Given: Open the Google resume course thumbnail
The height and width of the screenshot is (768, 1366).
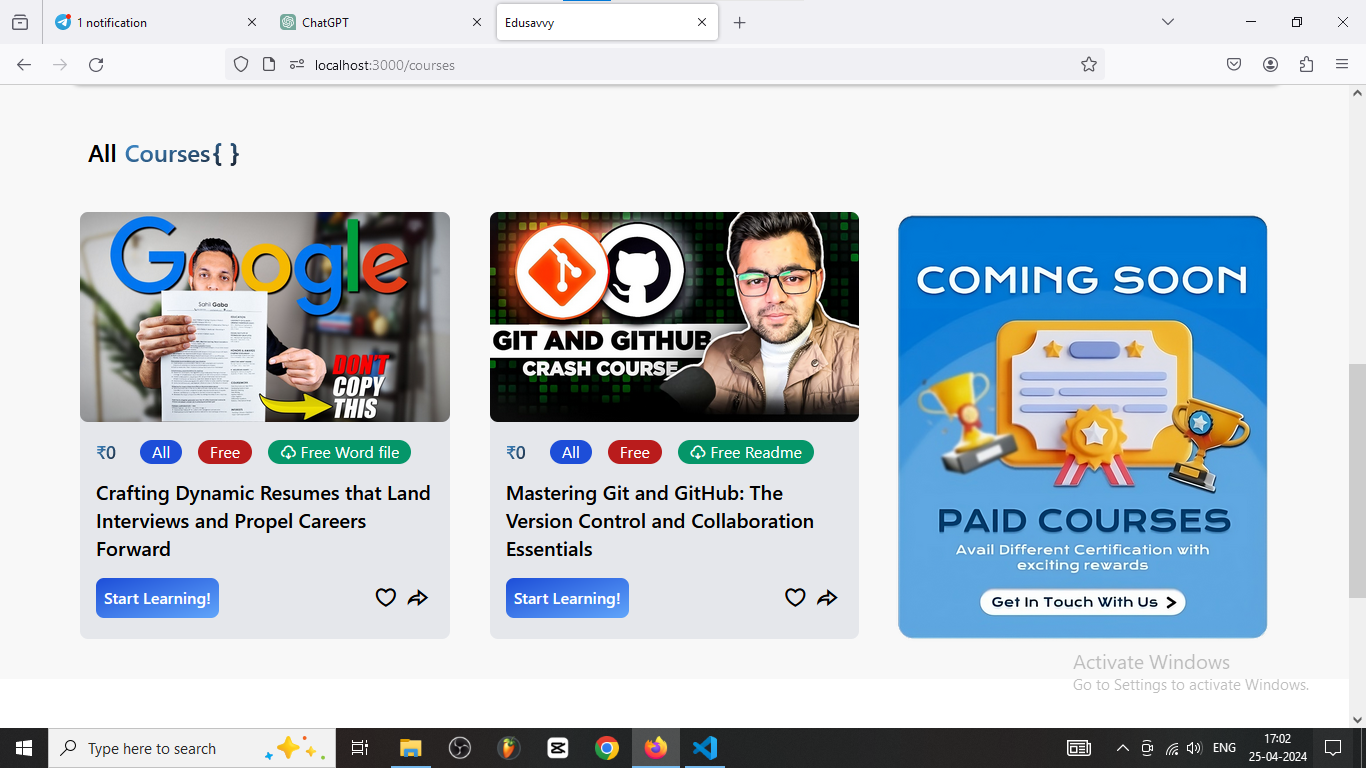Looking at the screenshot, I should tap(265, 317).
